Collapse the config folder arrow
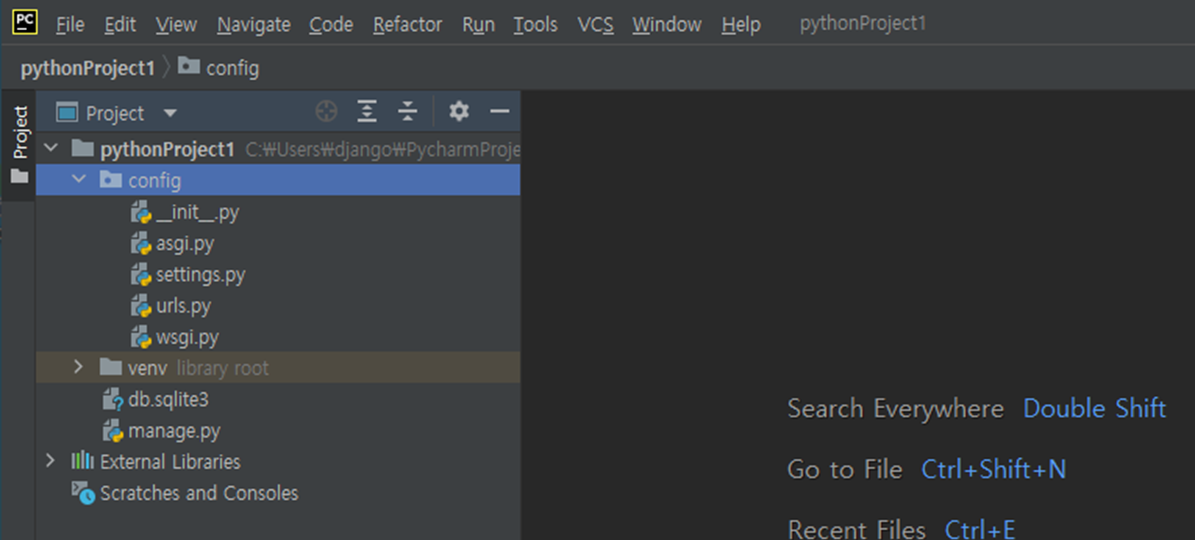Screen dimensions: 1195x540 pos(78,180)
